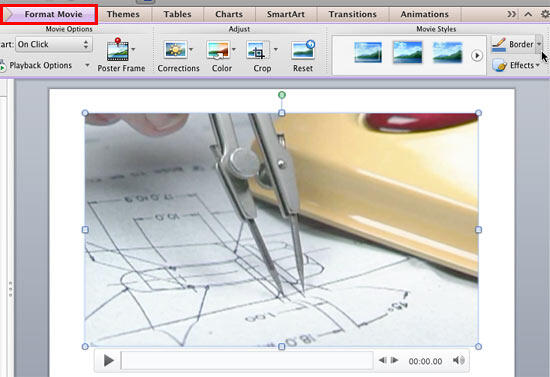550x377 pixels.
Task: Open the SmartArt tab
Action: (286, 14)
